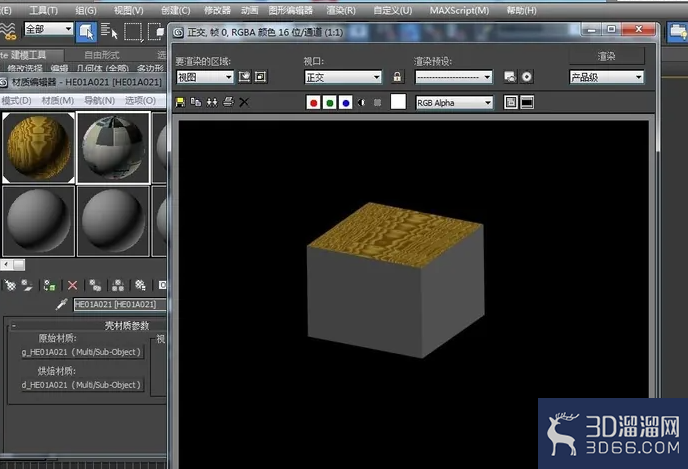Screen dimensions: 688x469
Task: Switch to the 自由形式 ribbon tab
Action: (x=101, y=55)
